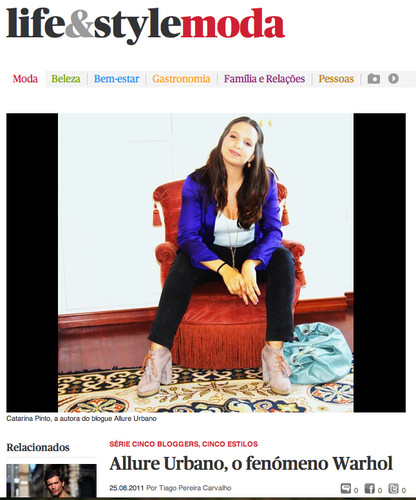
Task: Go to the Moda tab
Action: (25, 79)
